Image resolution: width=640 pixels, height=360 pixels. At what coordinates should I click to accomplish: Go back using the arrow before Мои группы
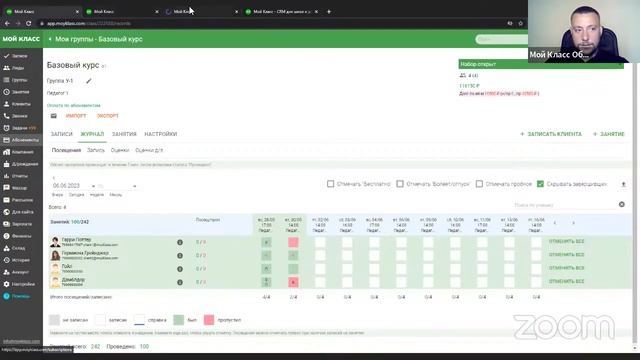(50, 39)
